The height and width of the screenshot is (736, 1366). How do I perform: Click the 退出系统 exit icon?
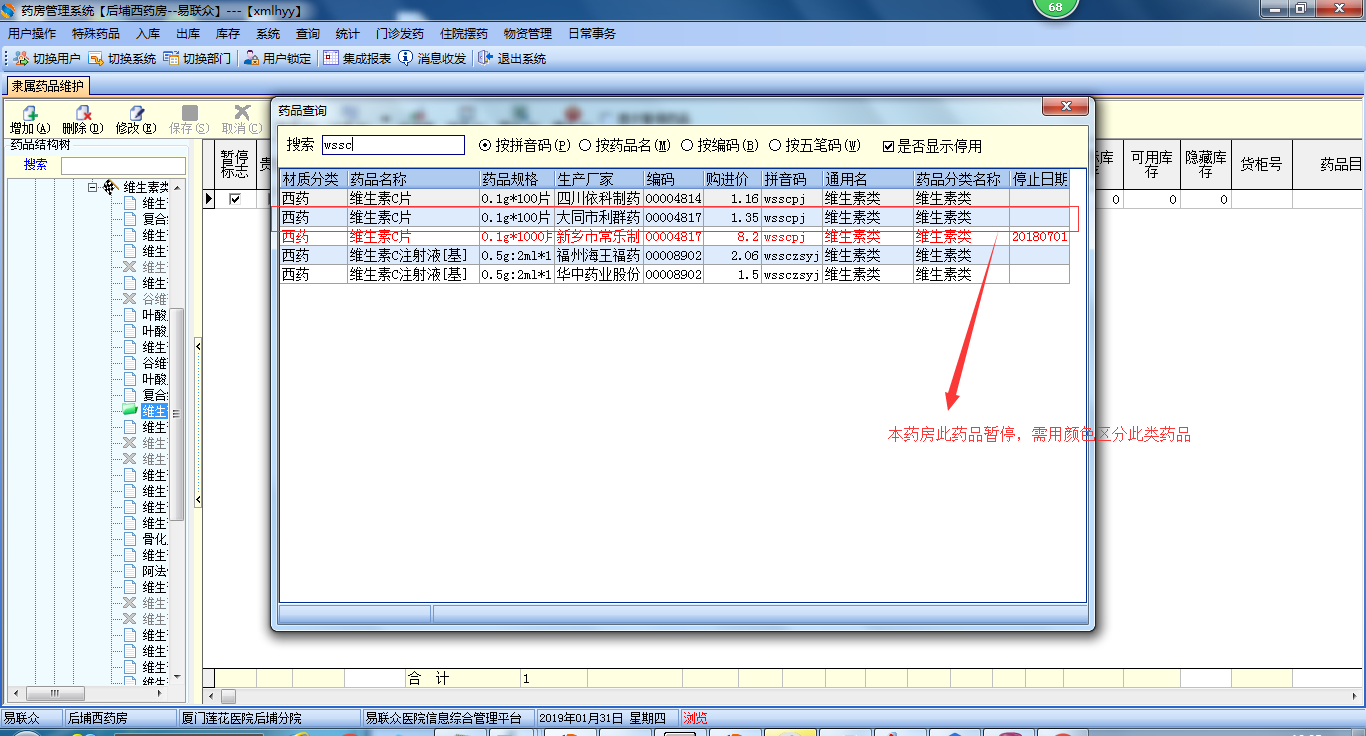[486, 58]
